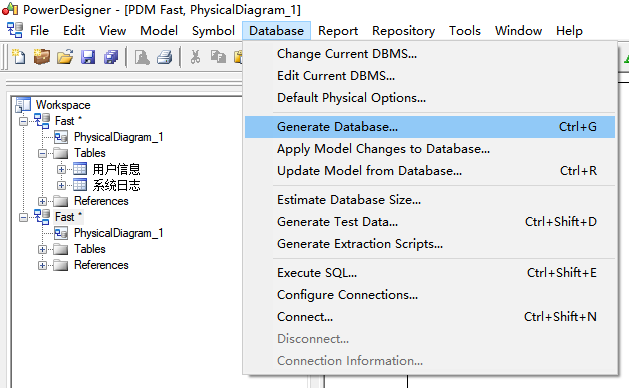
Task: Click the Open folder toolbar icon
Action: coord(65,57)
